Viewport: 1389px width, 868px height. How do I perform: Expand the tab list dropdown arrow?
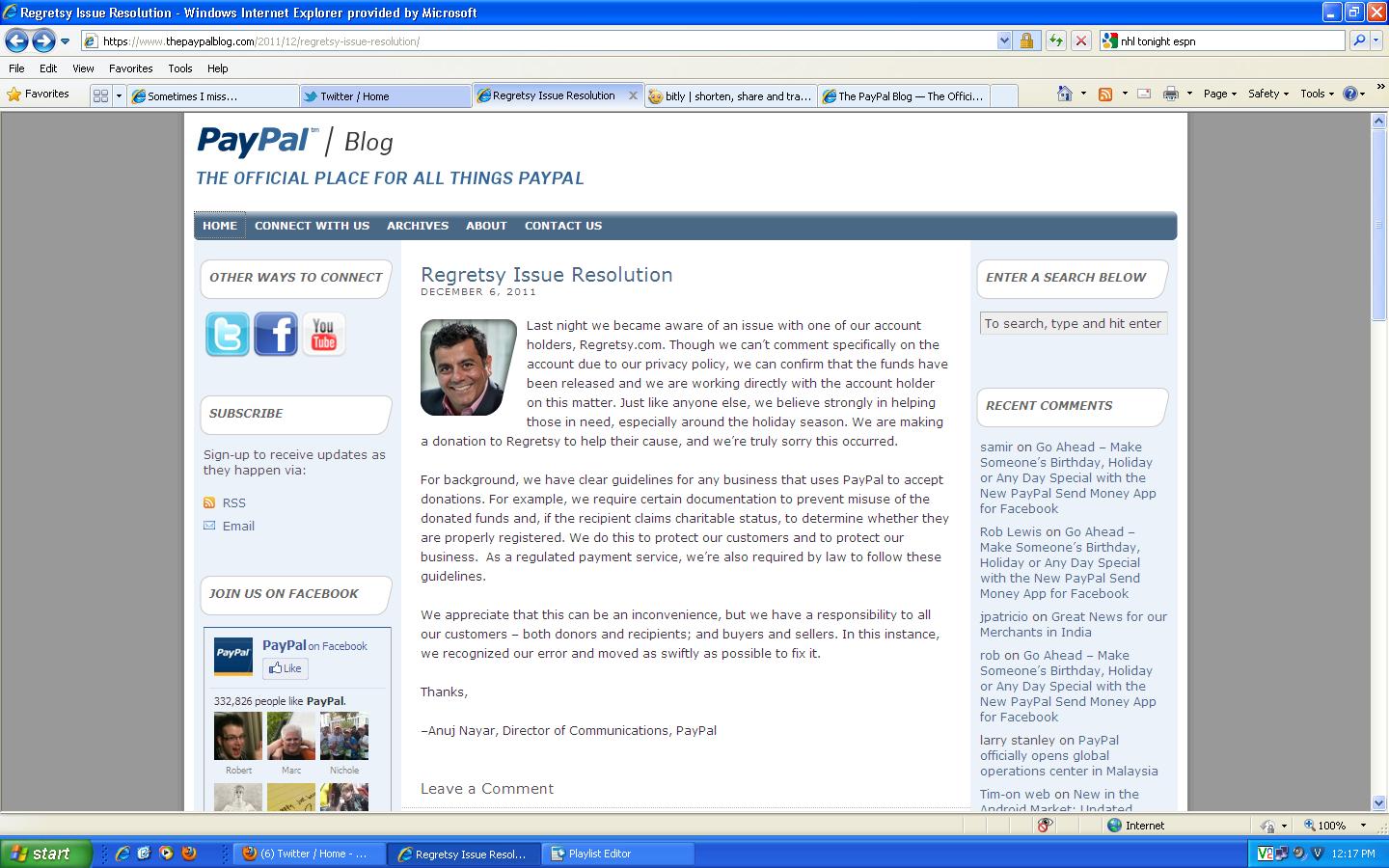pos(119,95)
